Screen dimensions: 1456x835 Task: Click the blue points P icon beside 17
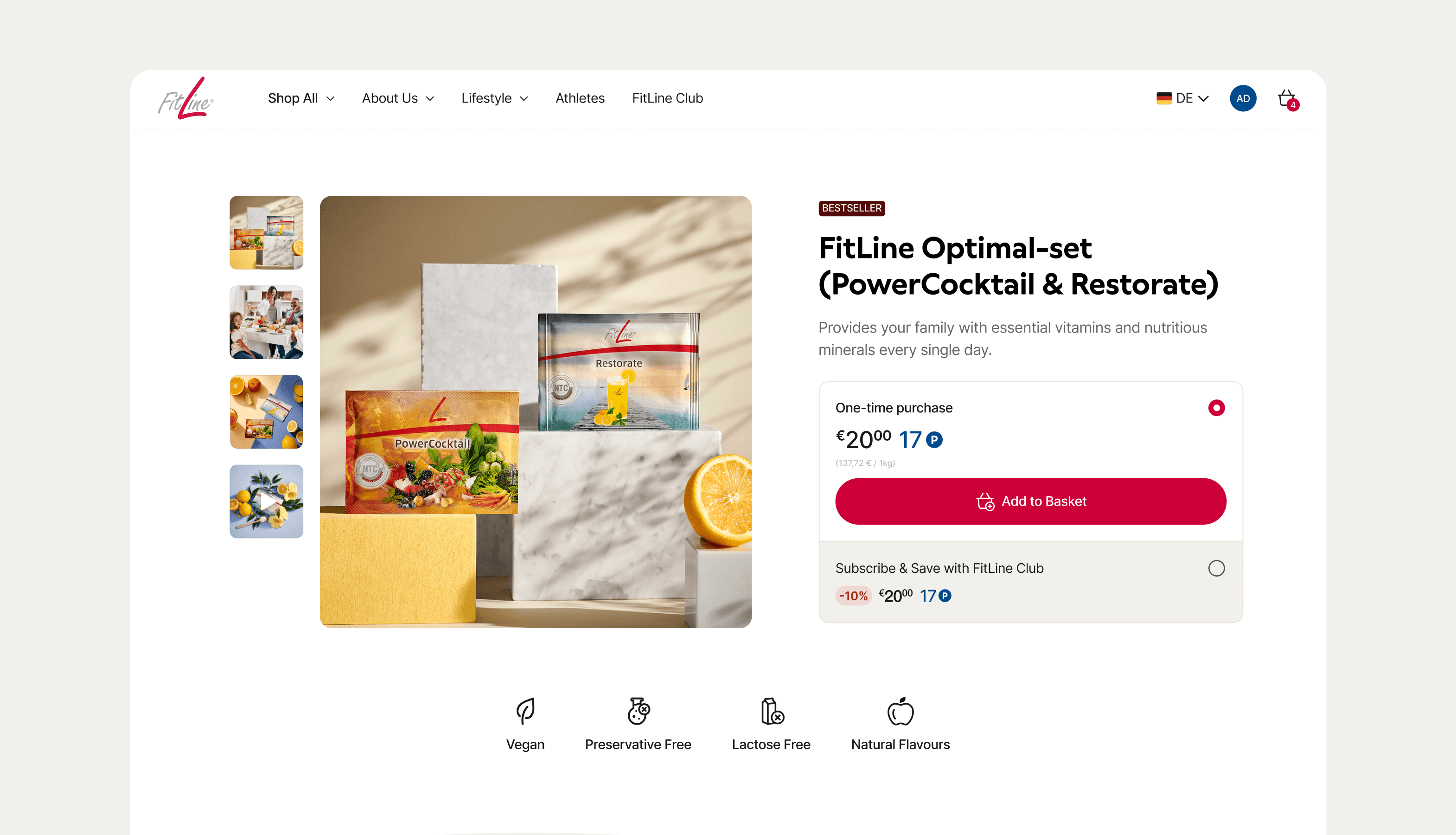tap(934, 440)
